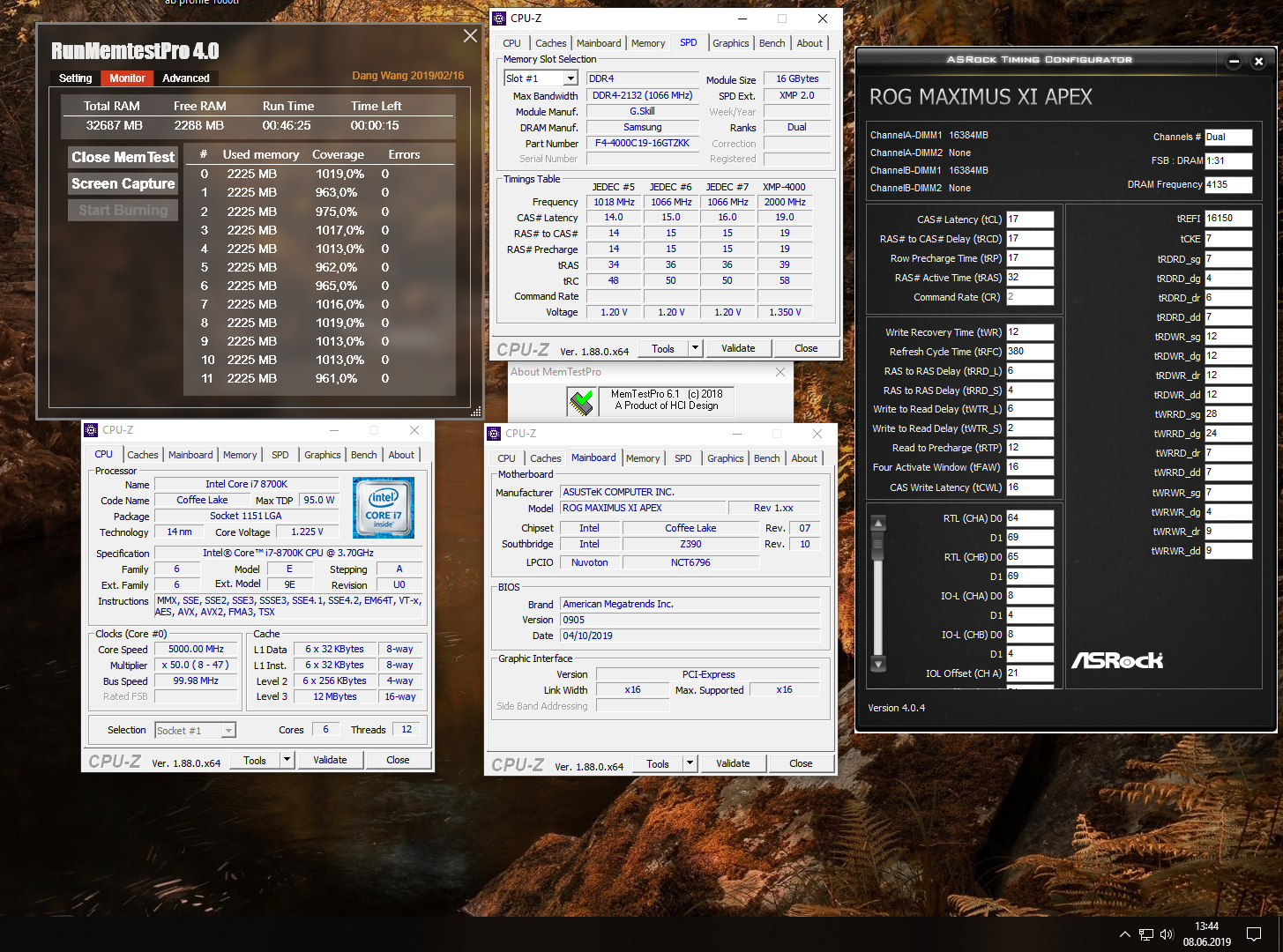Open the volume icon in system tray
The width and height of the screenshot is (1283, 952).
click(1167, 934)
